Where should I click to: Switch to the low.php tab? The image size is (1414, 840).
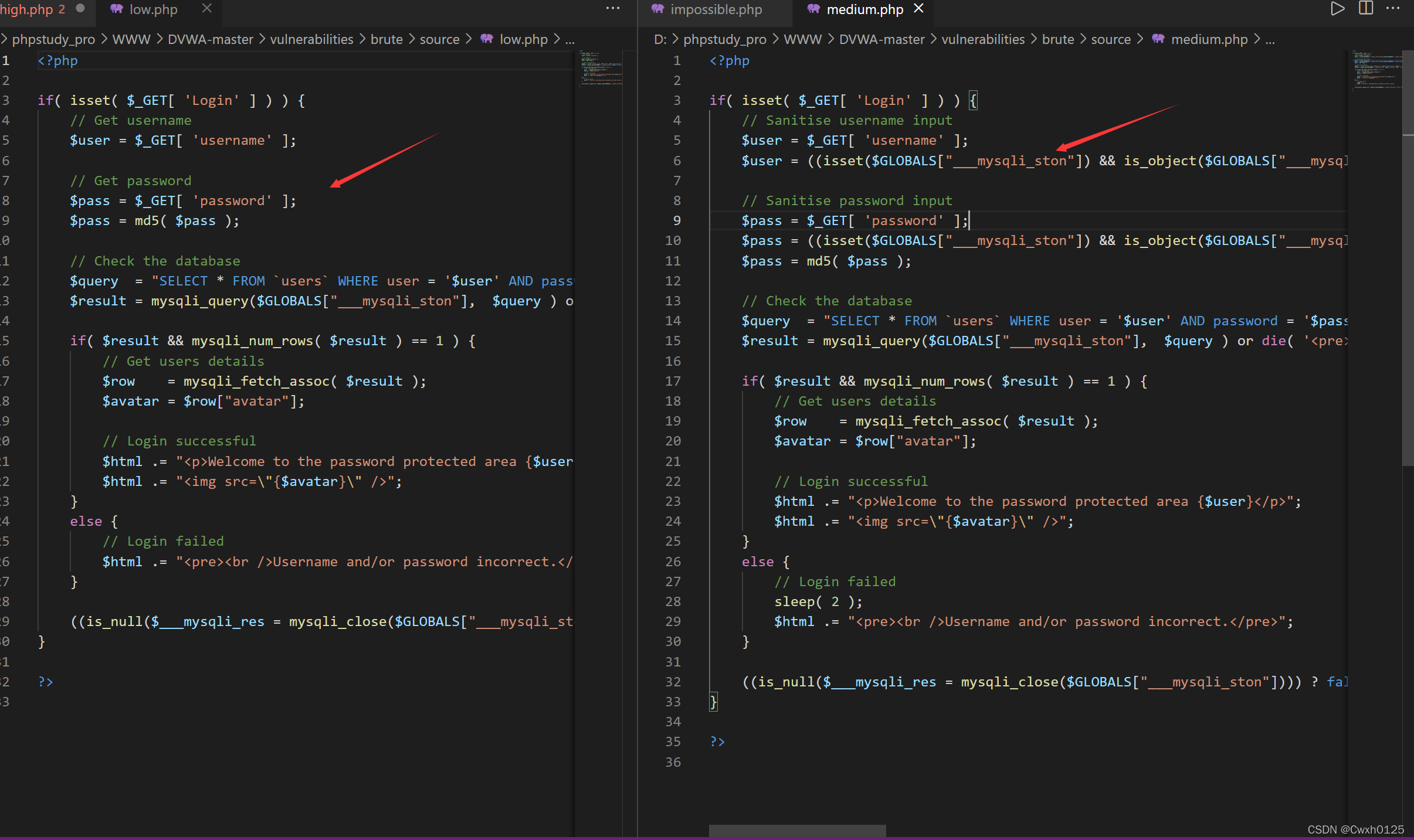(x=153, y=9)
